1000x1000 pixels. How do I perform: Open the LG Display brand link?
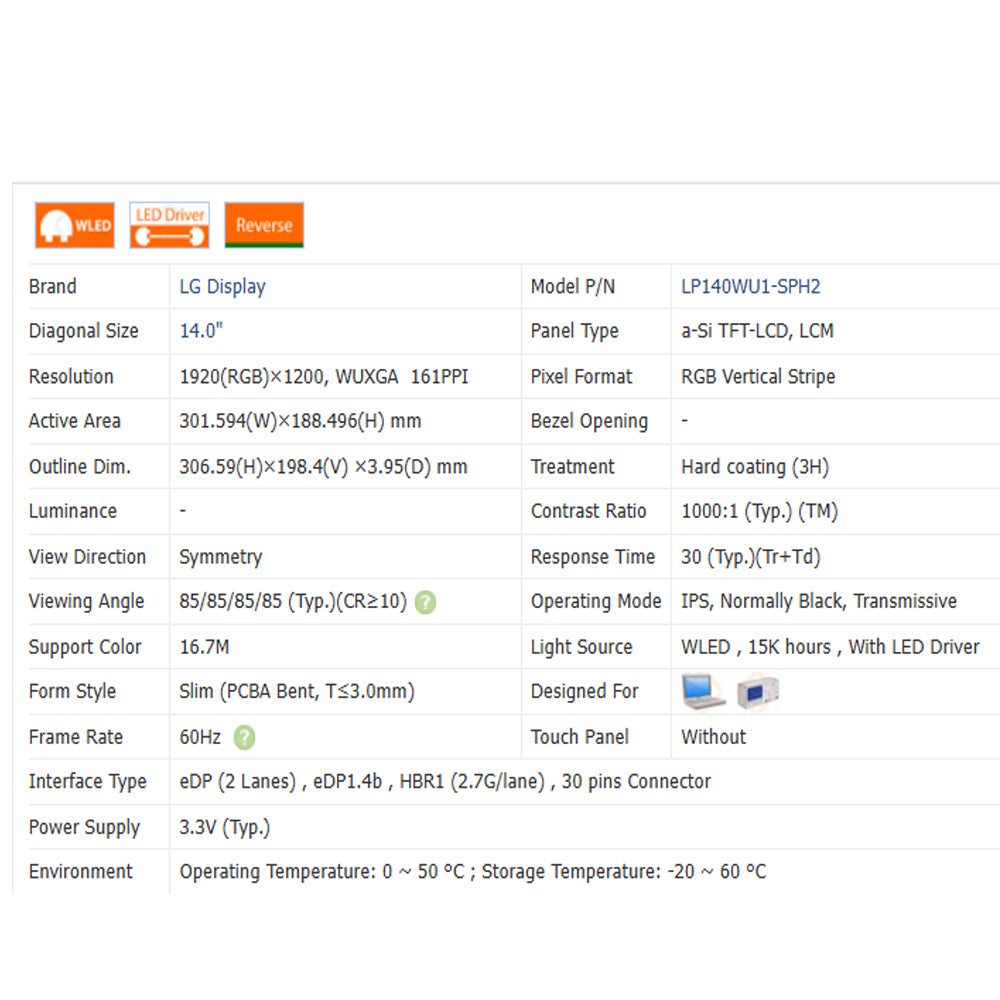pyautogui.click(x=222, y=287)
